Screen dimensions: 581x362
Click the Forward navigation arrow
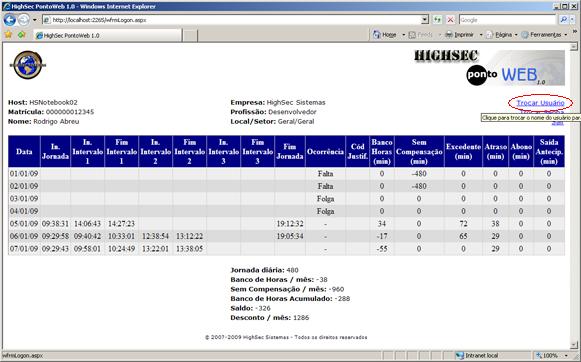(23, 20)
